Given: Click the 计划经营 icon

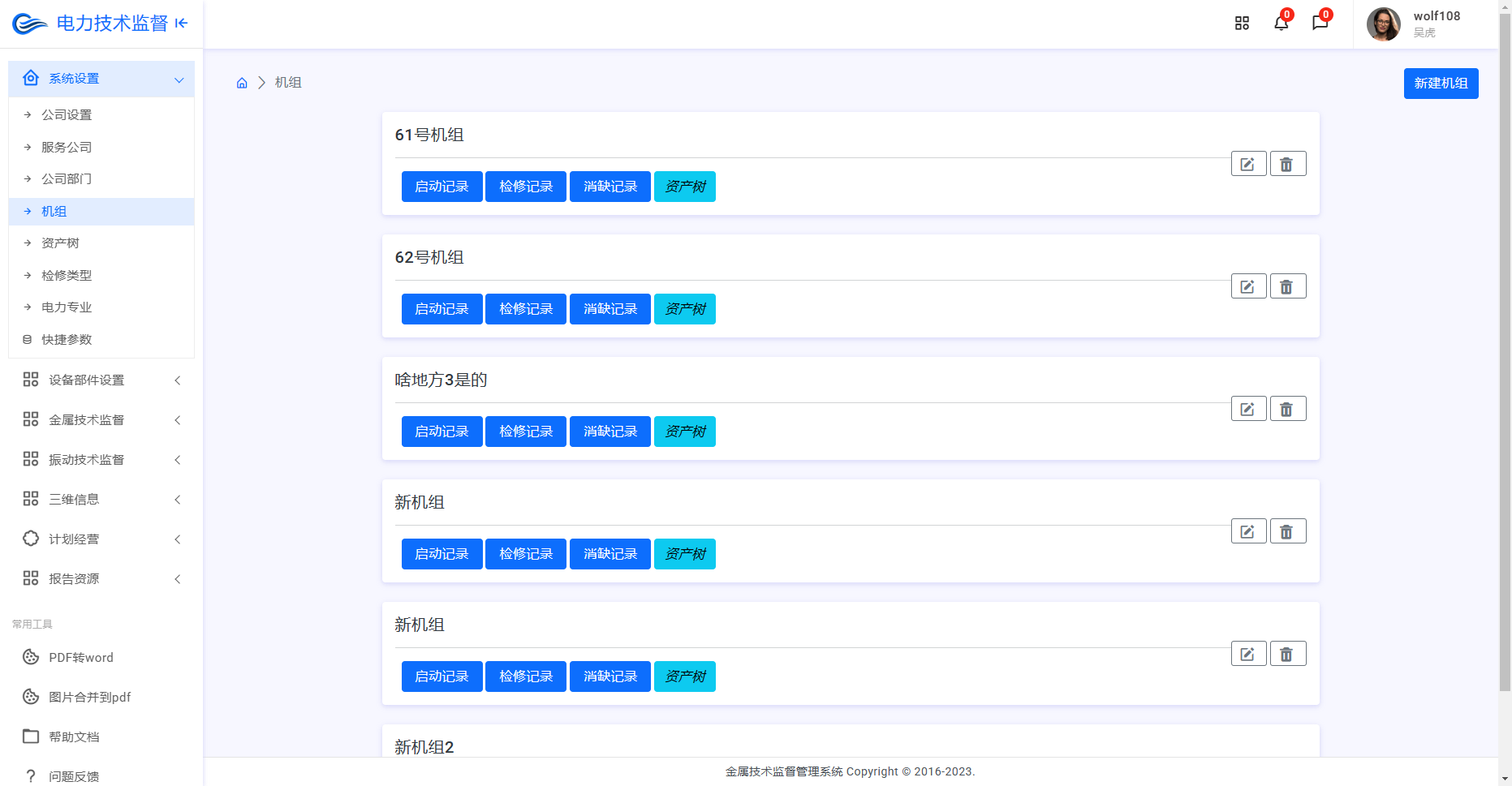Looking at the screenshot, I should click(31, 539).
